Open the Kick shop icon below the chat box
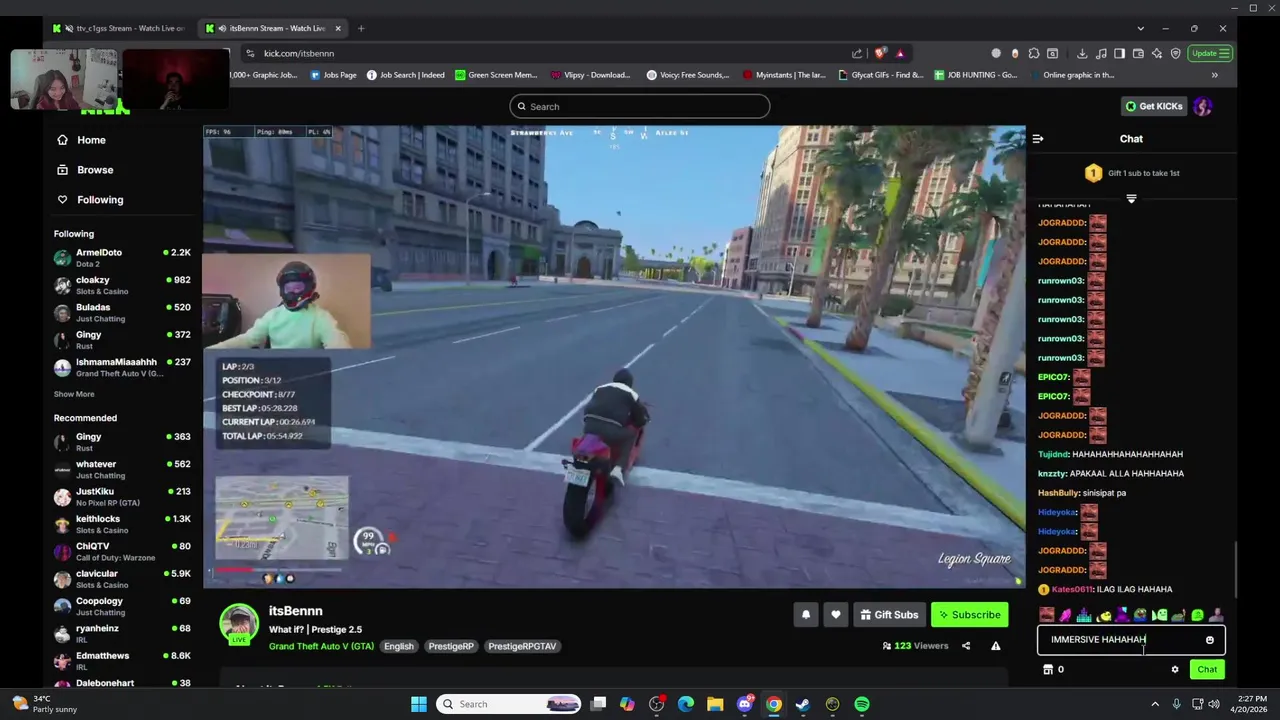This screenshot has height=720, width=1280. tap(1048, 670)
